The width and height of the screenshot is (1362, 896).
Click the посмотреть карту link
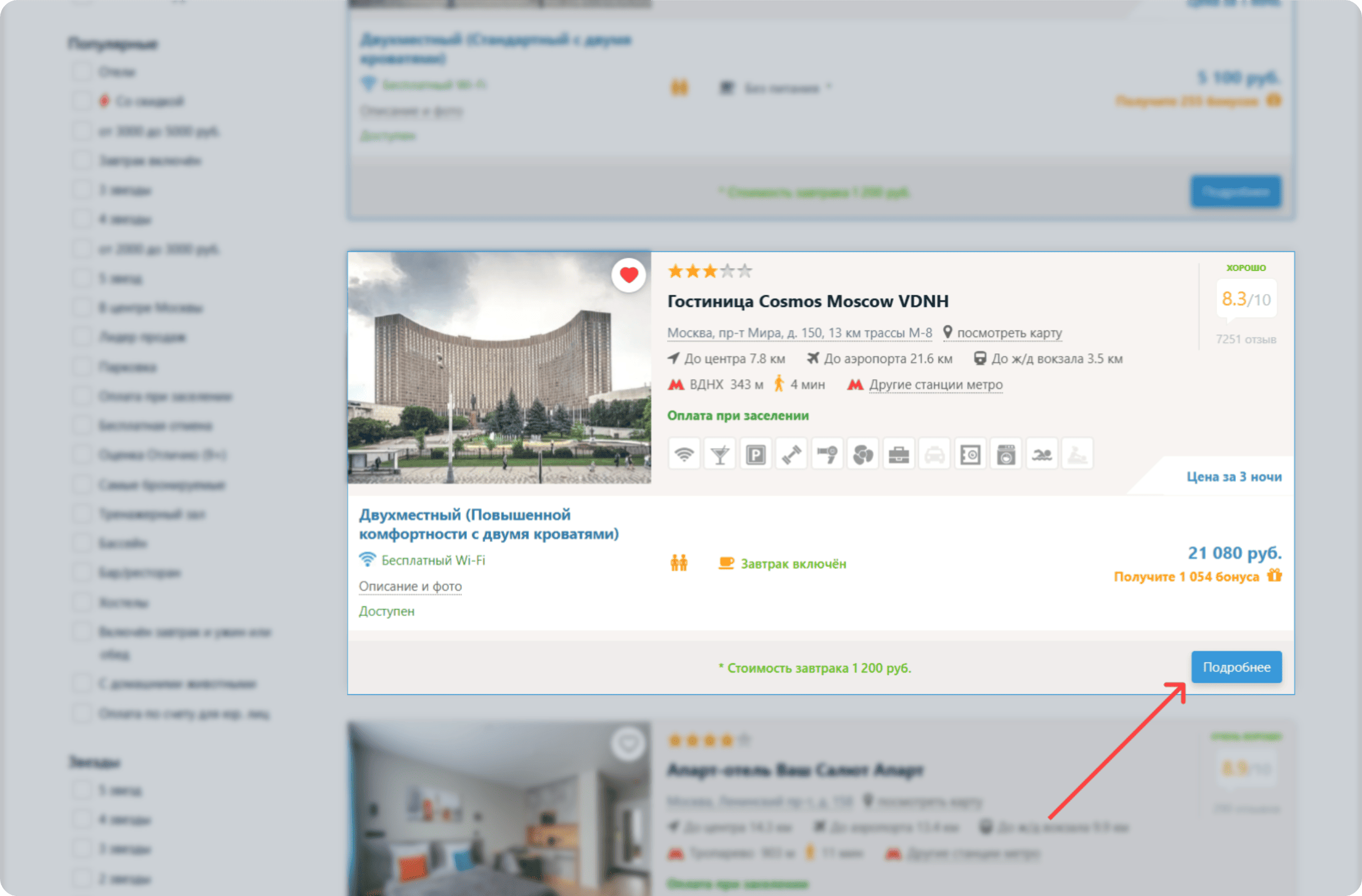pyautogui.click(x=1009, y=333)
